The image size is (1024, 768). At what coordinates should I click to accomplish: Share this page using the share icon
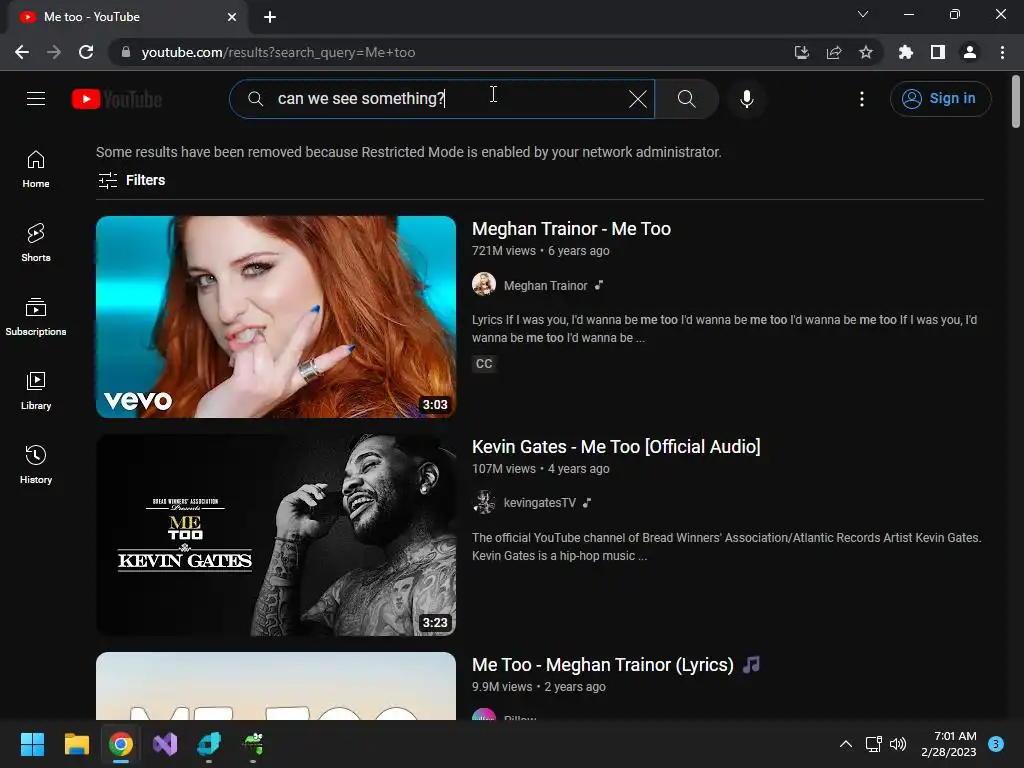834,52
